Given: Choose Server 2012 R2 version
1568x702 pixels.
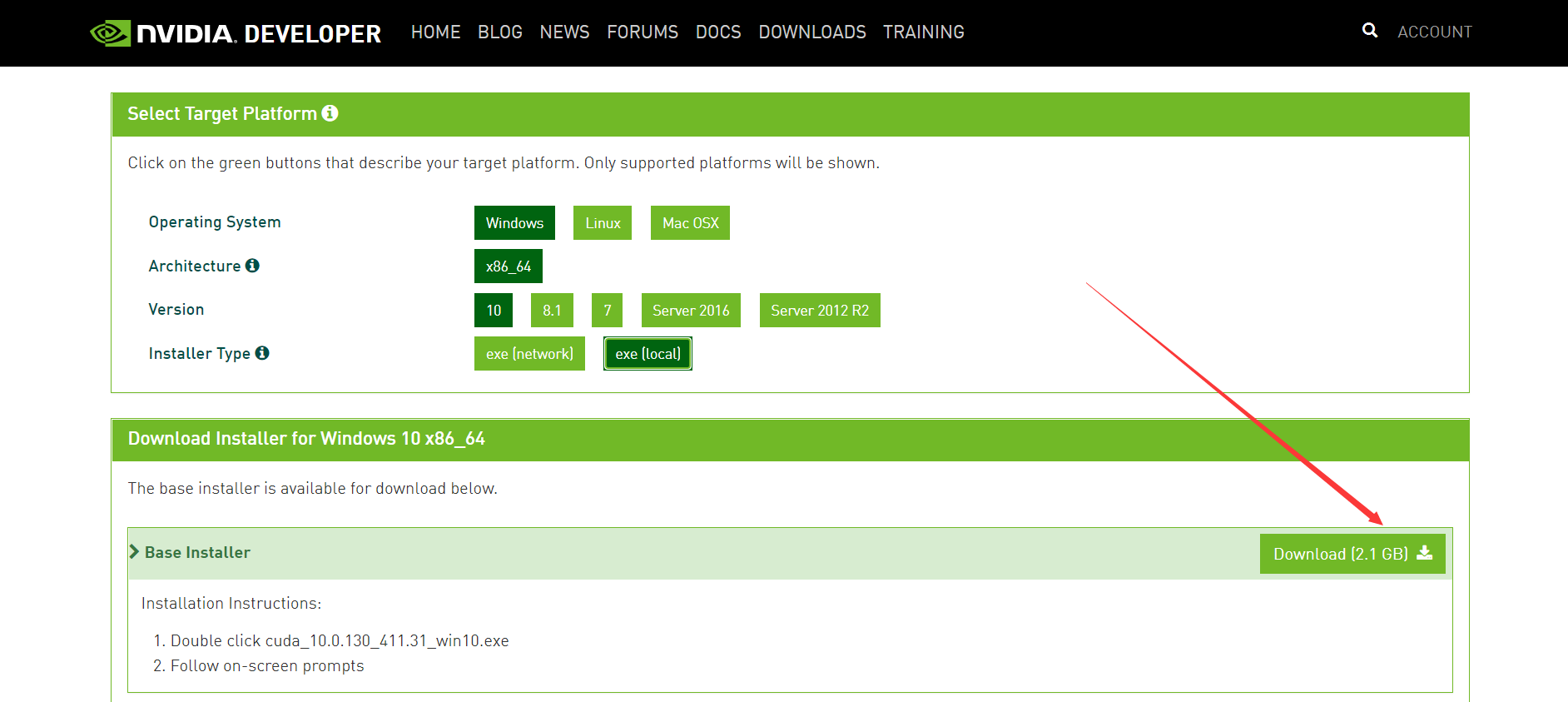Looking at the screenshot, I should coord(820,311).
